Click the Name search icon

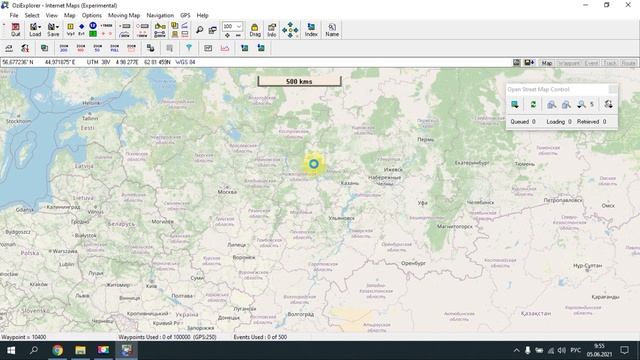(x=332, y=30)
